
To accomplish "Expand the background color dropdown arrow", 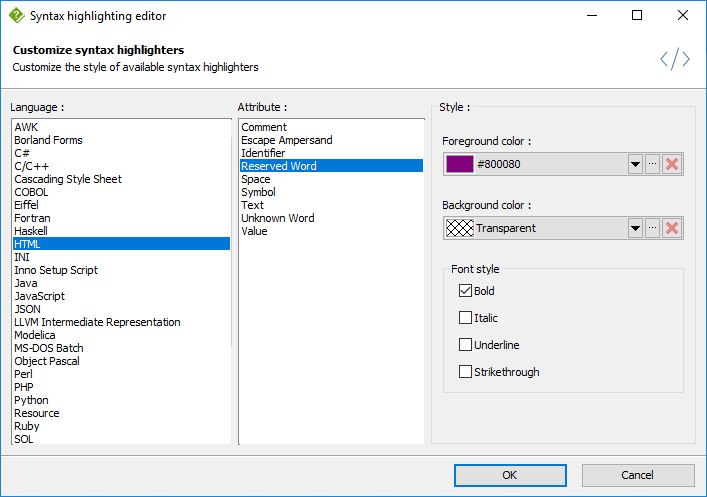I will 635,228.
